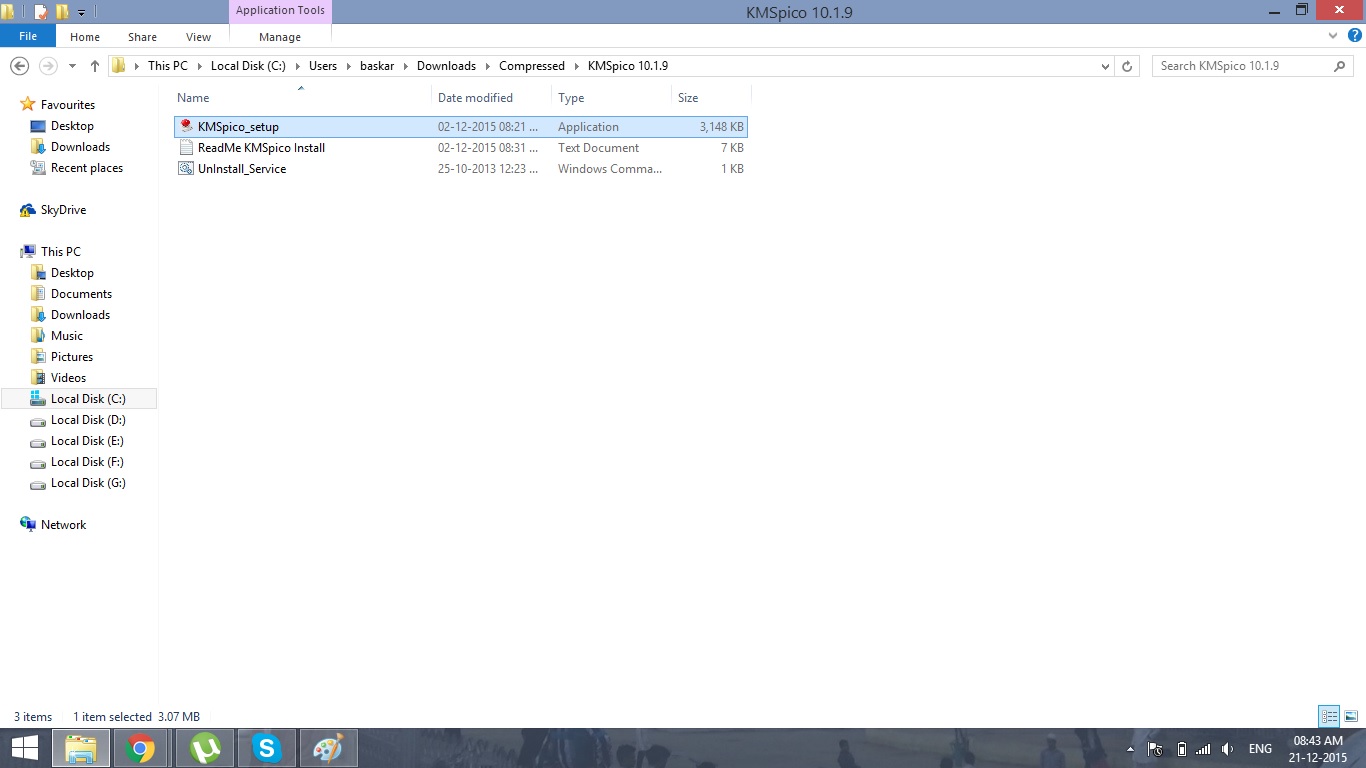Open Paint from the taskbar

328,748
